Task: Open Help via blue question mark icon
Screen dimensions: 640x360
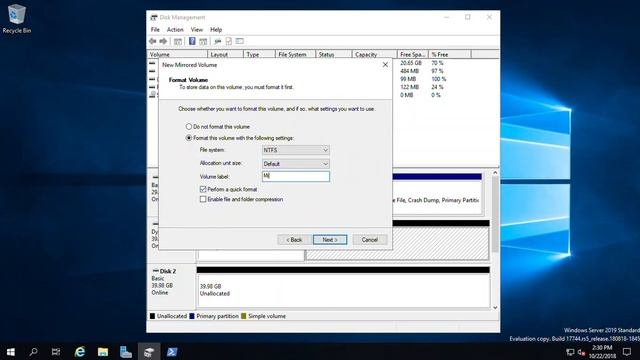Action: point(192,41)
